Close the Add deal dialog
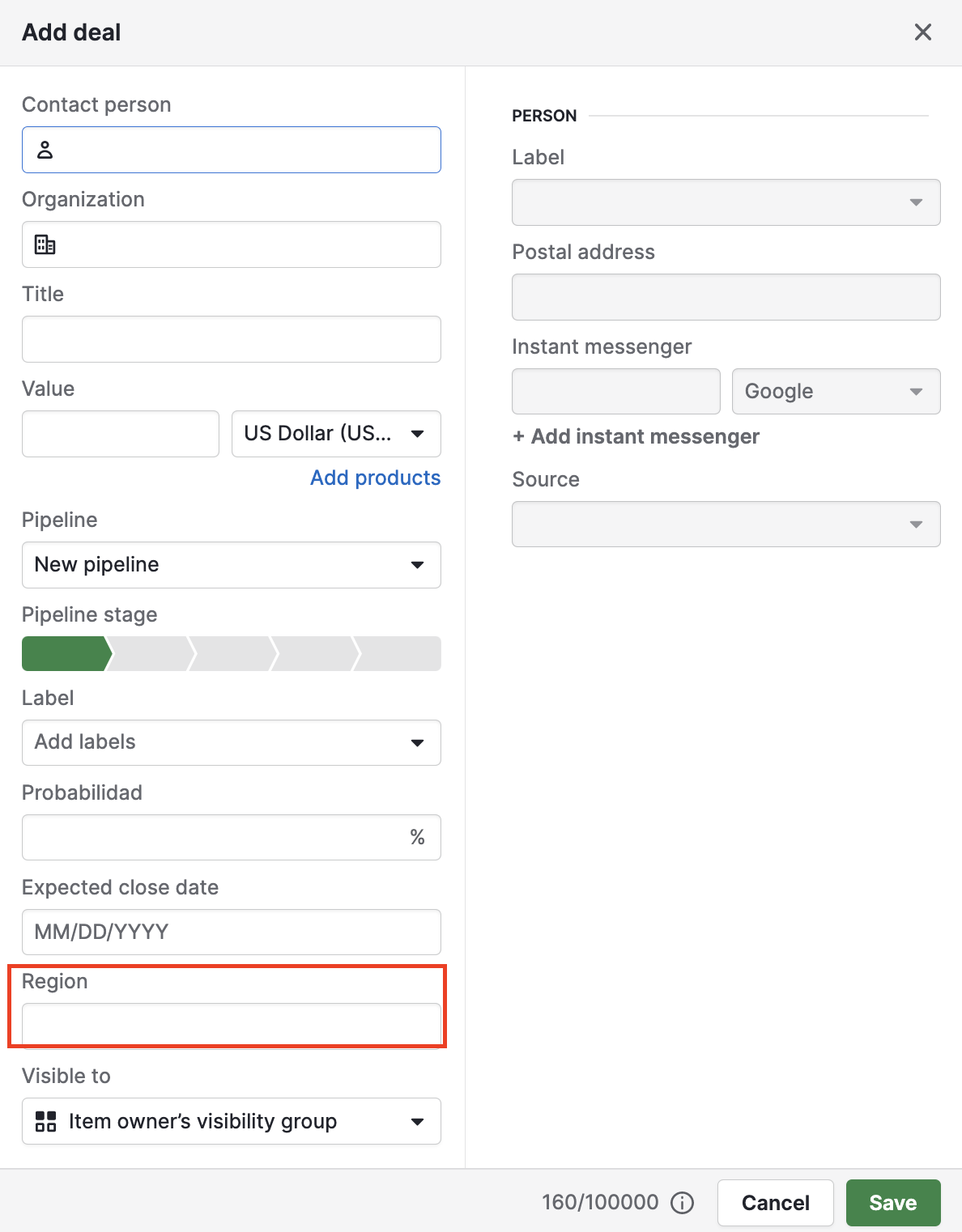The width and height of the screenshot is (962, 1232). (x=922, y=32)
